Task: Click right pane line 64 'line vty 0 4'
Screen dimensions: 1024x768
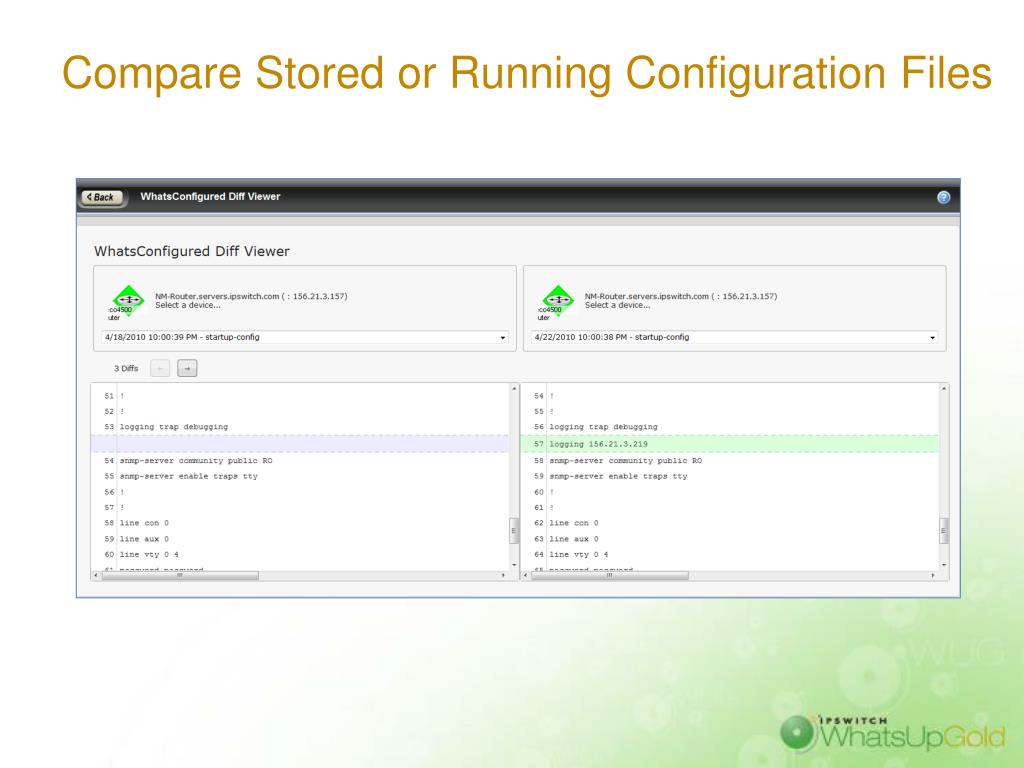Action: coord(579,554)
